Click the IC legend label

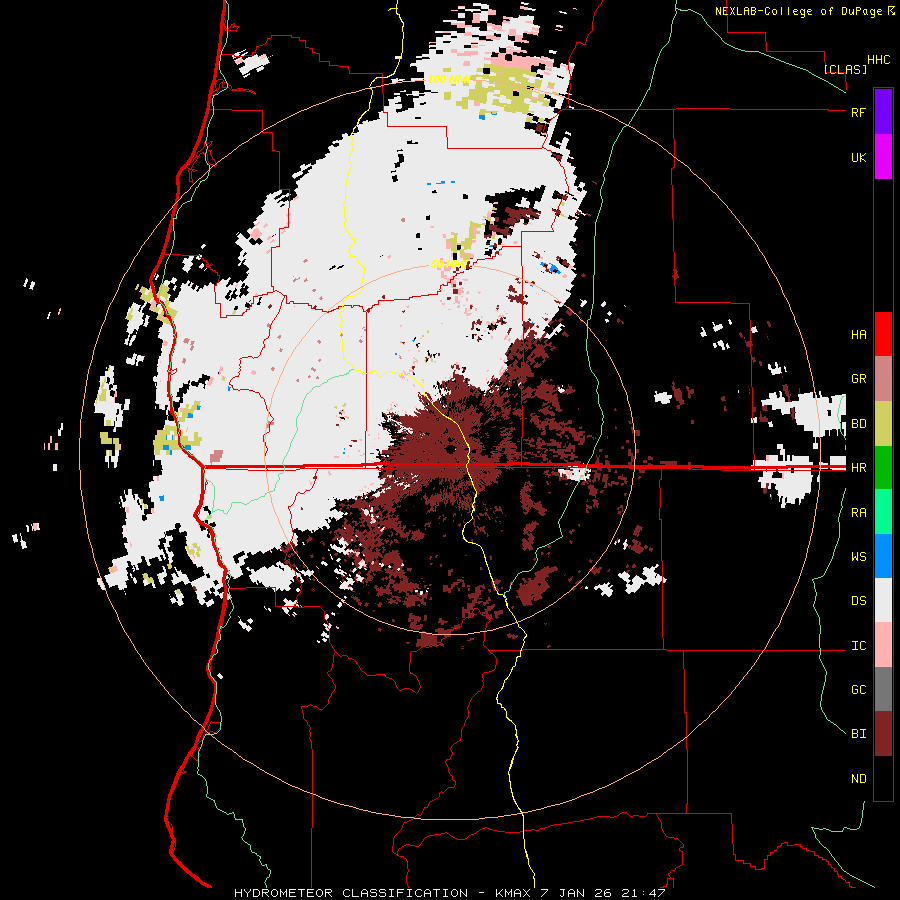pos(858,646)
